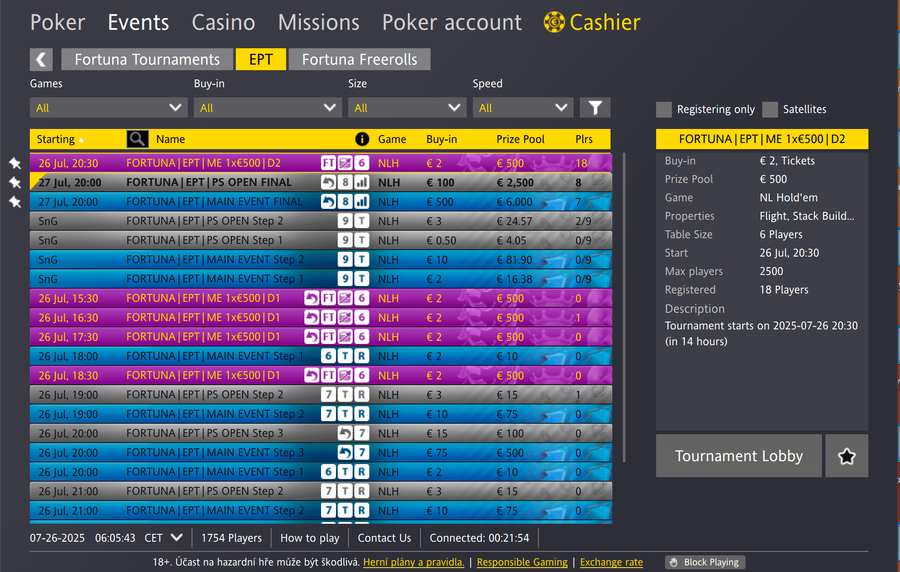Select SnG MAIN EVENT Step 1 €16.38 row

[x=321, y=279]
